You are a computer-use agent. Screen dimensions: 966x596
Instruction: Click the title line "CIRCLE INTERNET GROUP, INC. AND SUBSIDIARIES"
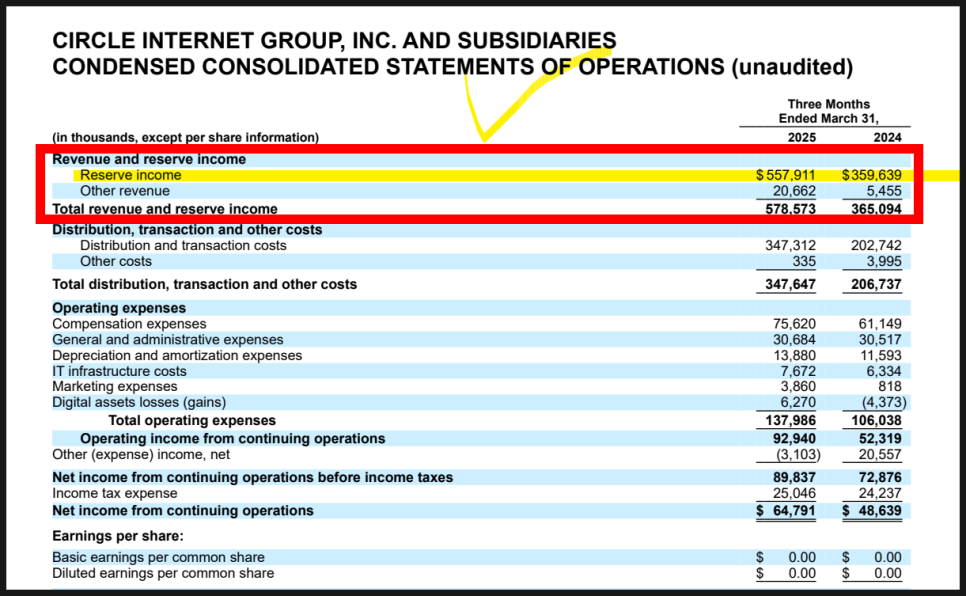[x=334, y=41]
